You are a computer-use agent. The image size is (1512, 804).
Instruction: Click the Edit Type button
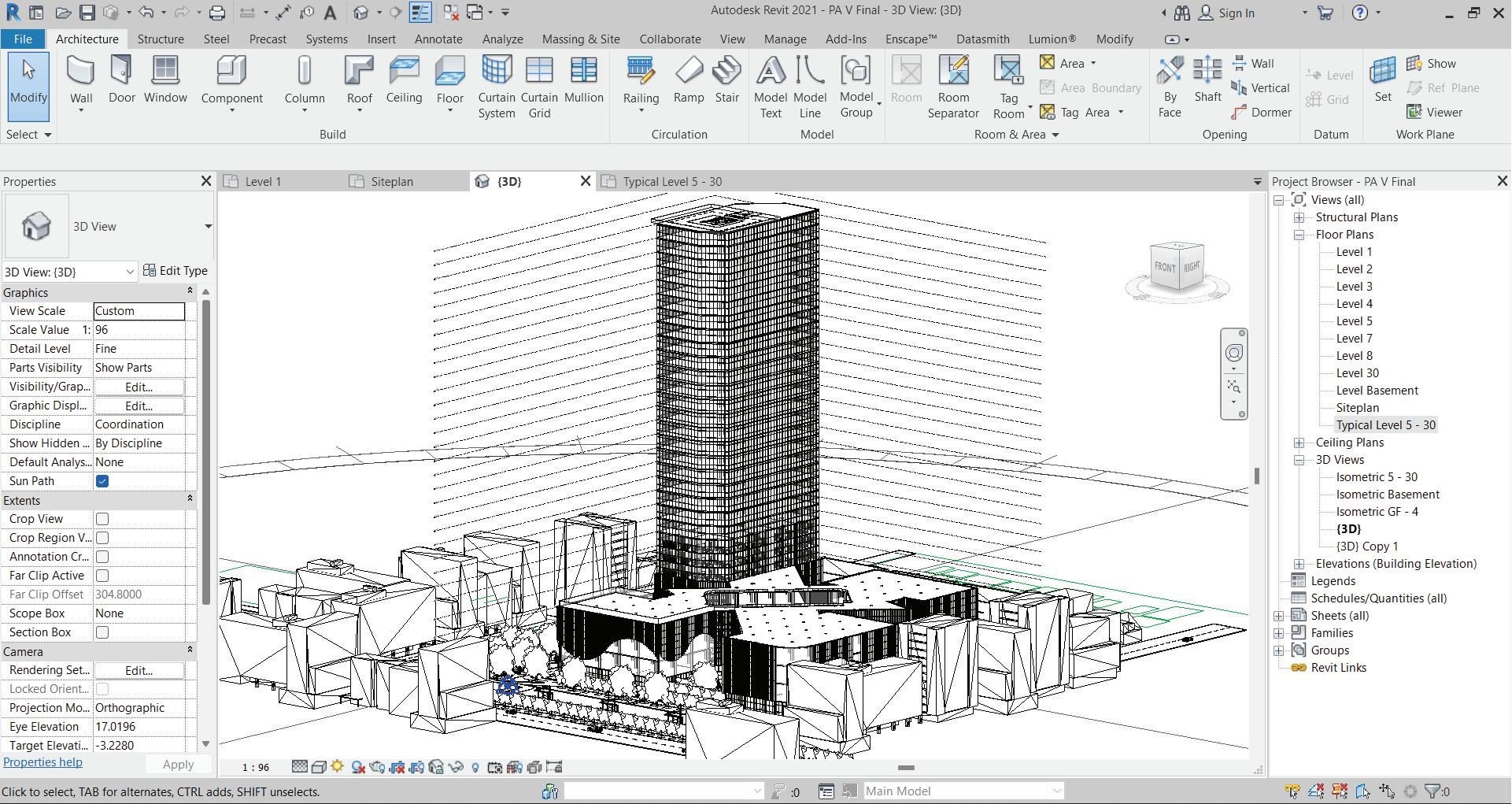point(176,271)
